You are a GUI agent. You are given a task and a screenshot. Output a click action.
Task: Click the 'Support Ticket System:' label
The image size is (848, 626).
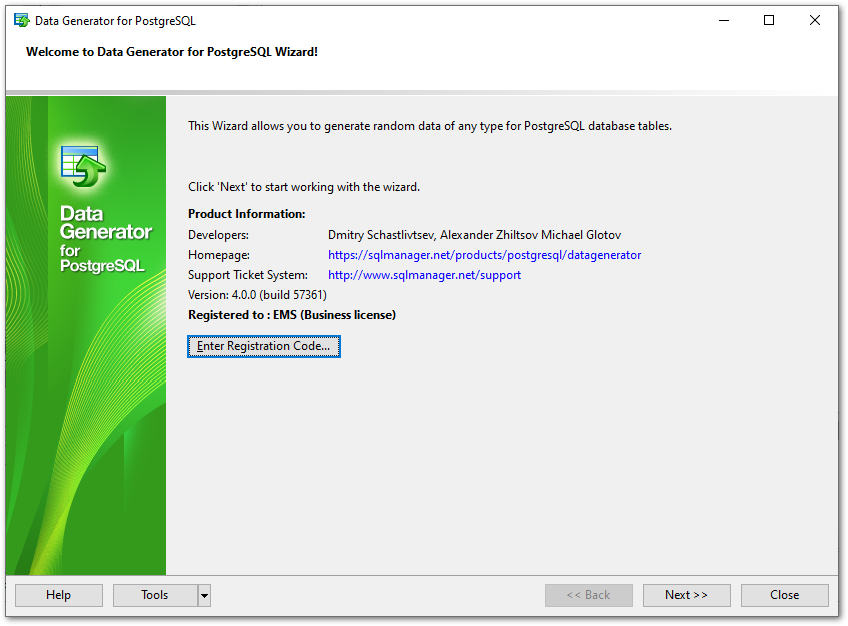pyautogui.click(x=248, y=275)
